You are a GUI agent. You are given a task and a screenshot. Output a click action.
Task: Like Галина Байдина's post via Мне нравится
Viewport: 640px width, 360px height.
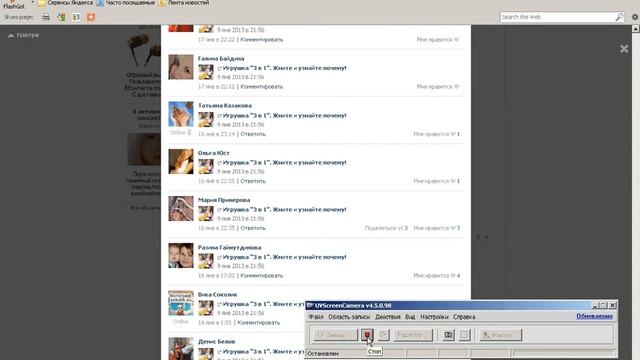pyautogui.click(x=438, y=87)
